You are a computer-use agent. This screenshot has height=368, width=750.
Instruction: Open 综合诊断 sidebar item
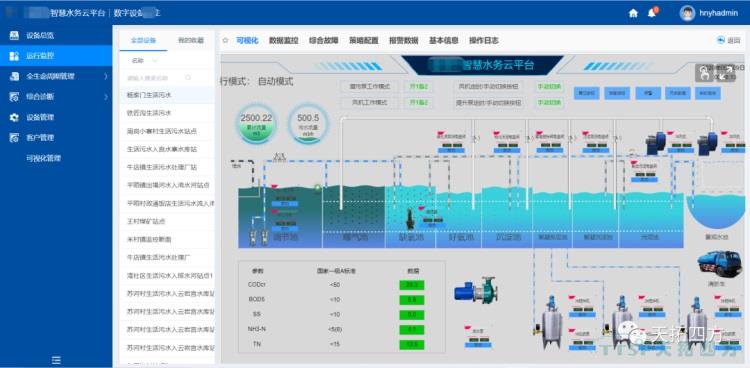click(x=56, y=97)
